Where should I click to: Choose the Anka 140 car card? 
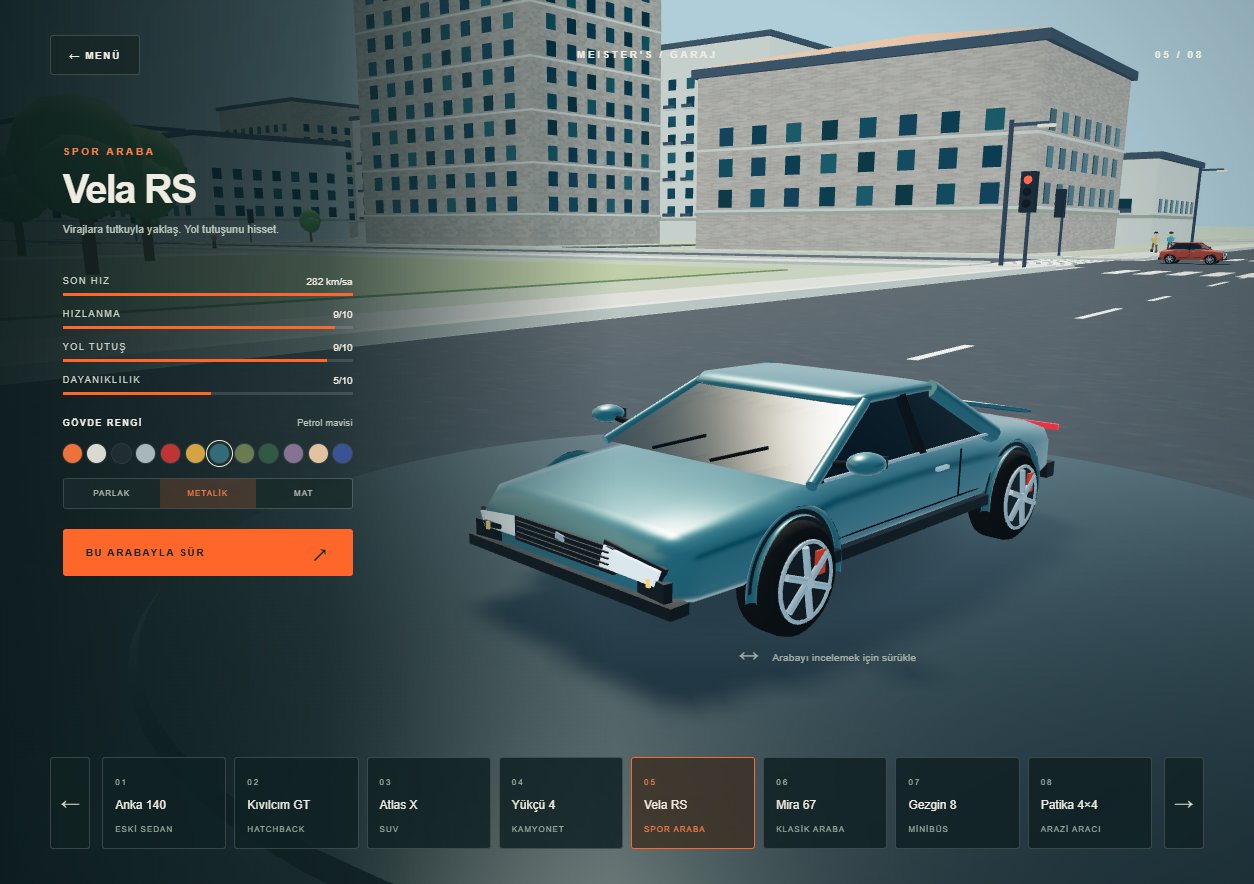[164, 803]
